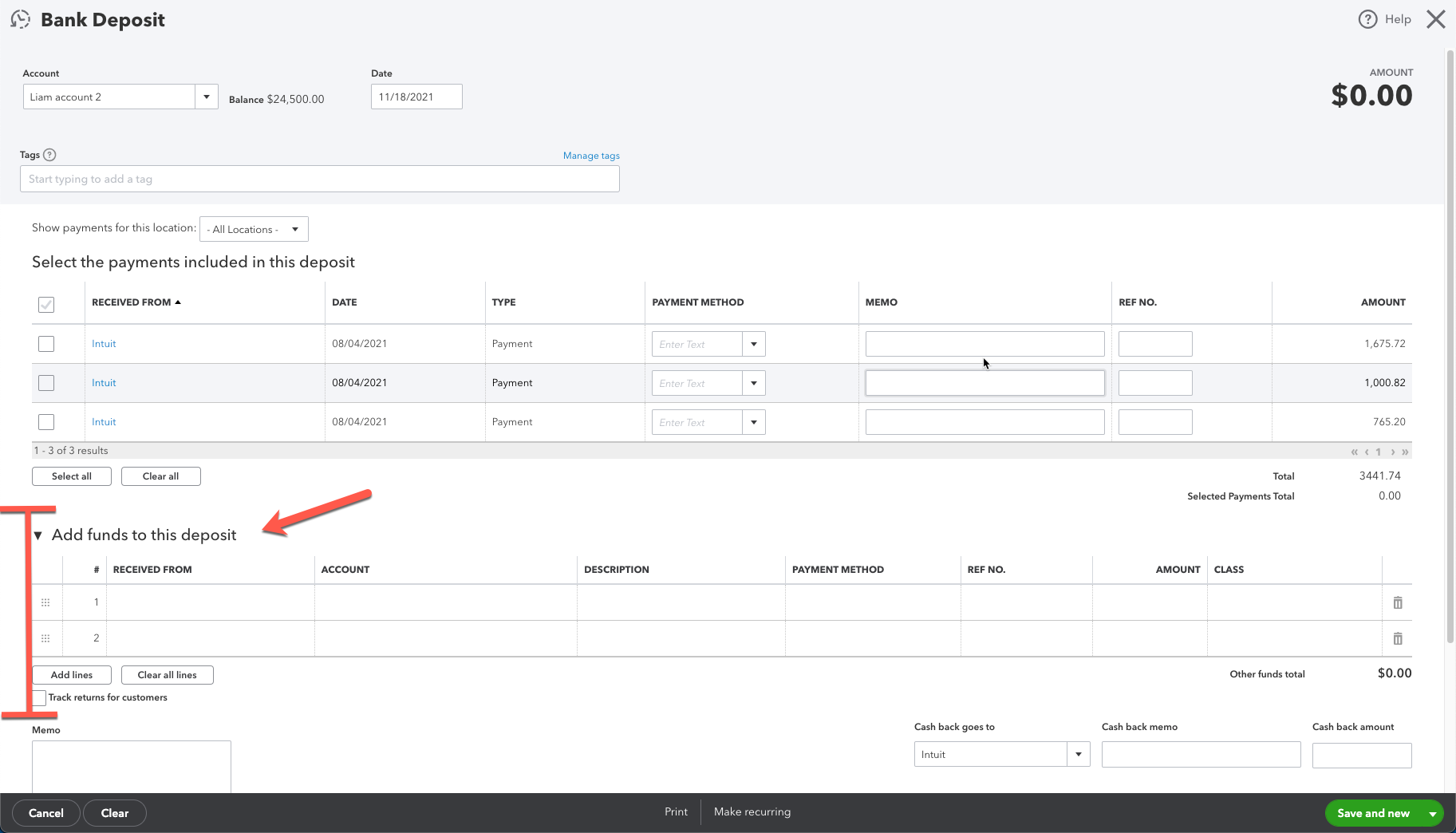The height and width of the screenshot is (833, 1456).
Task: Grab the drag handle on funds line 1
Action: (45, 602)
